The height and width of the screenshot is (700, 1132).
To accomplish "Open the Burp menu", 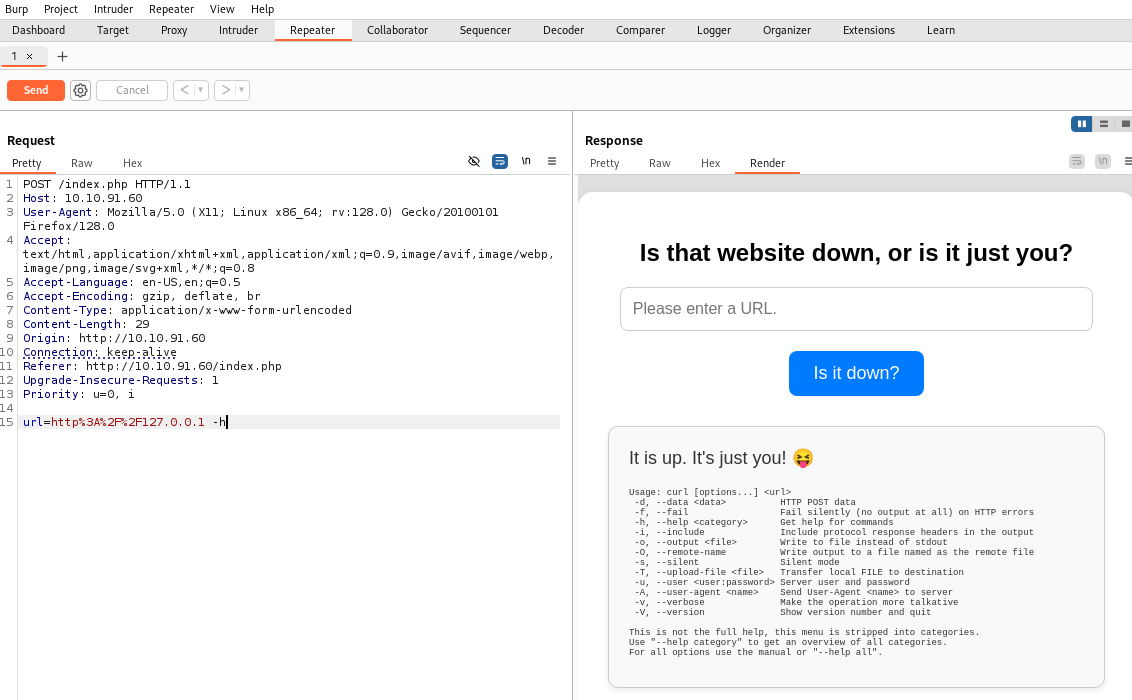I will coord(17,9).
